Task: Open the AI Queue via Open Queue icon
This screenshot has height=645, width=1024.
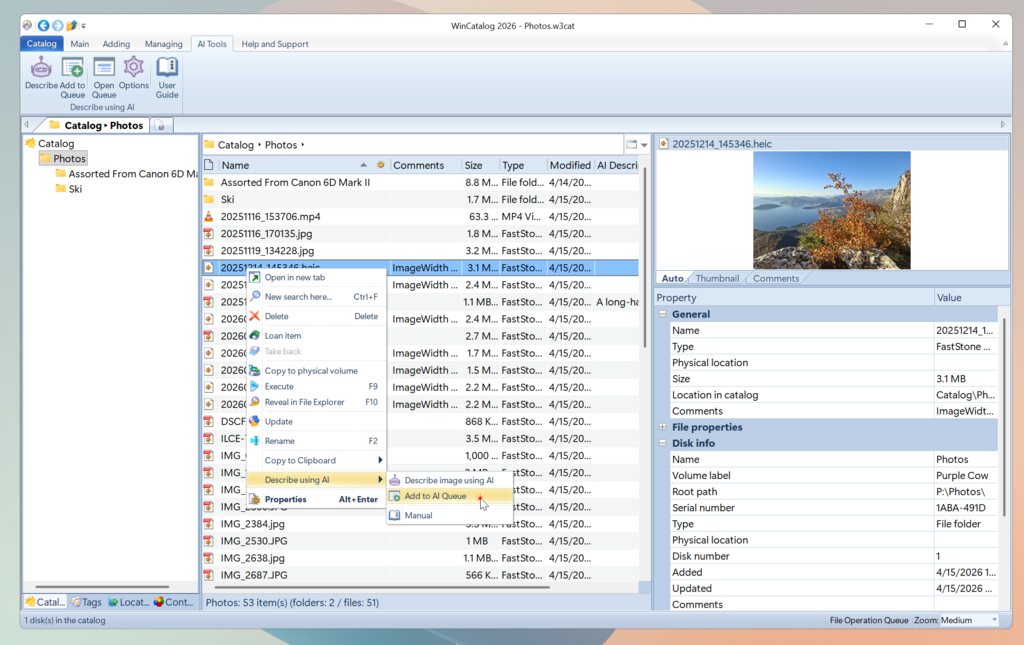Action: tap(104, 69)
